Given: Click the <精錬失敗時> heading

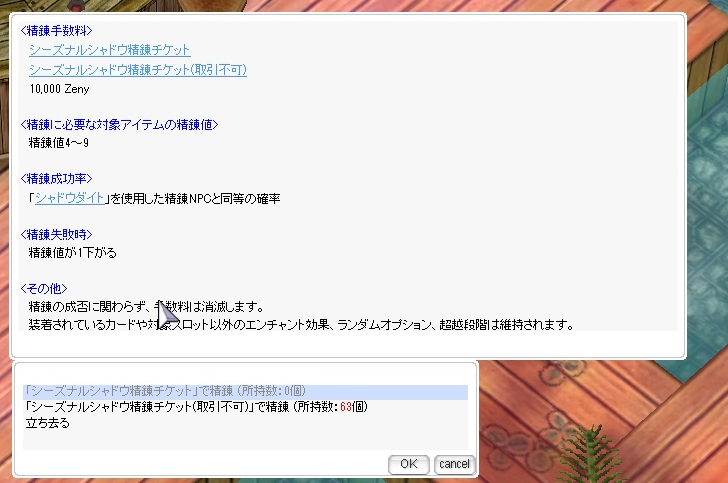Looking at the screenshot, I should 56,235.
